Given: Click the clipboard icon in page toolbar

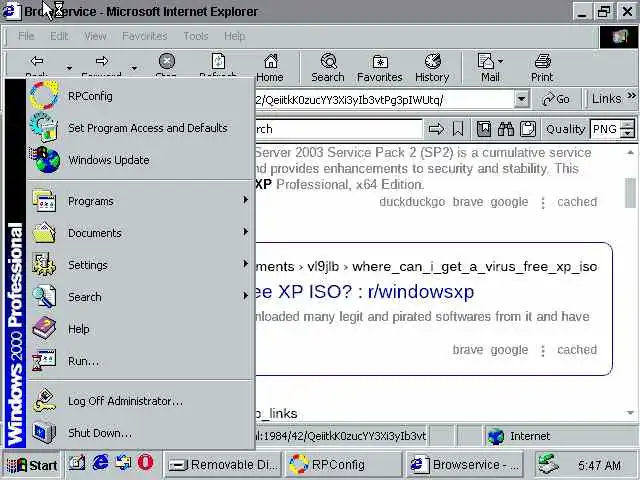Looking at the screenshot, I should coord(527,129).
